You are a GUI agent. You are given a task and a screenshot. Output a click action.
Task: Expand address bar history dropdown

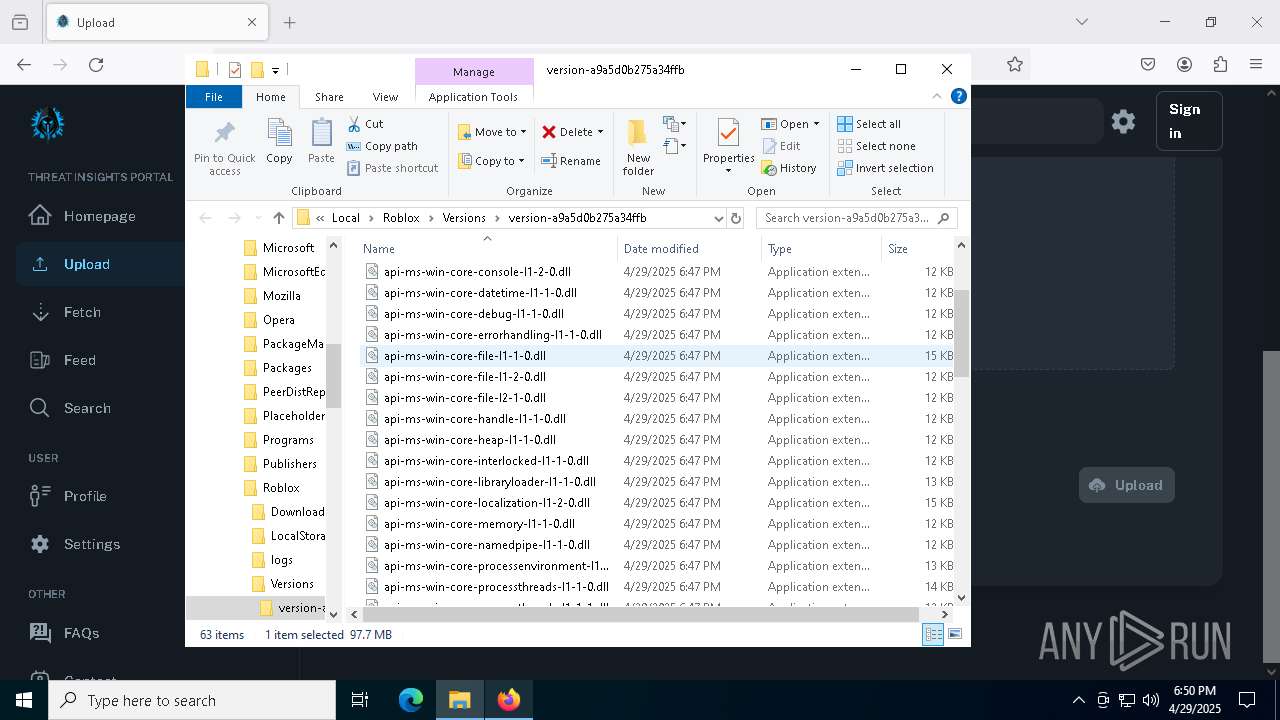718,218
